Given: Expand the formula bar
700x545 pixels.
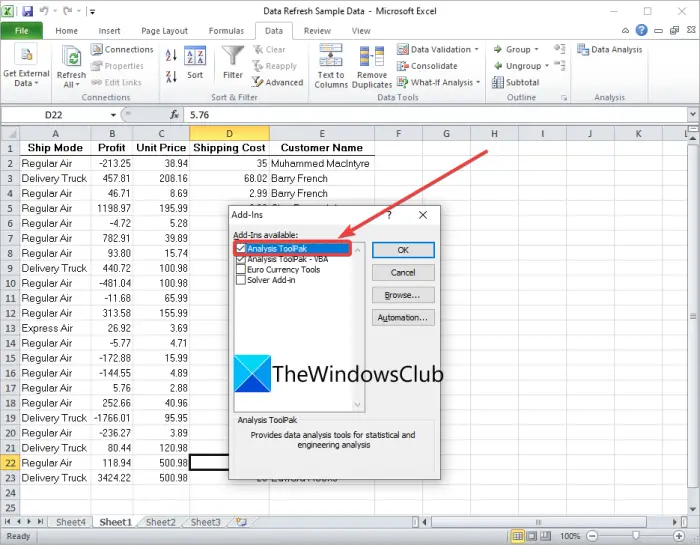Looking at the screenshot, I should [692, 115].
